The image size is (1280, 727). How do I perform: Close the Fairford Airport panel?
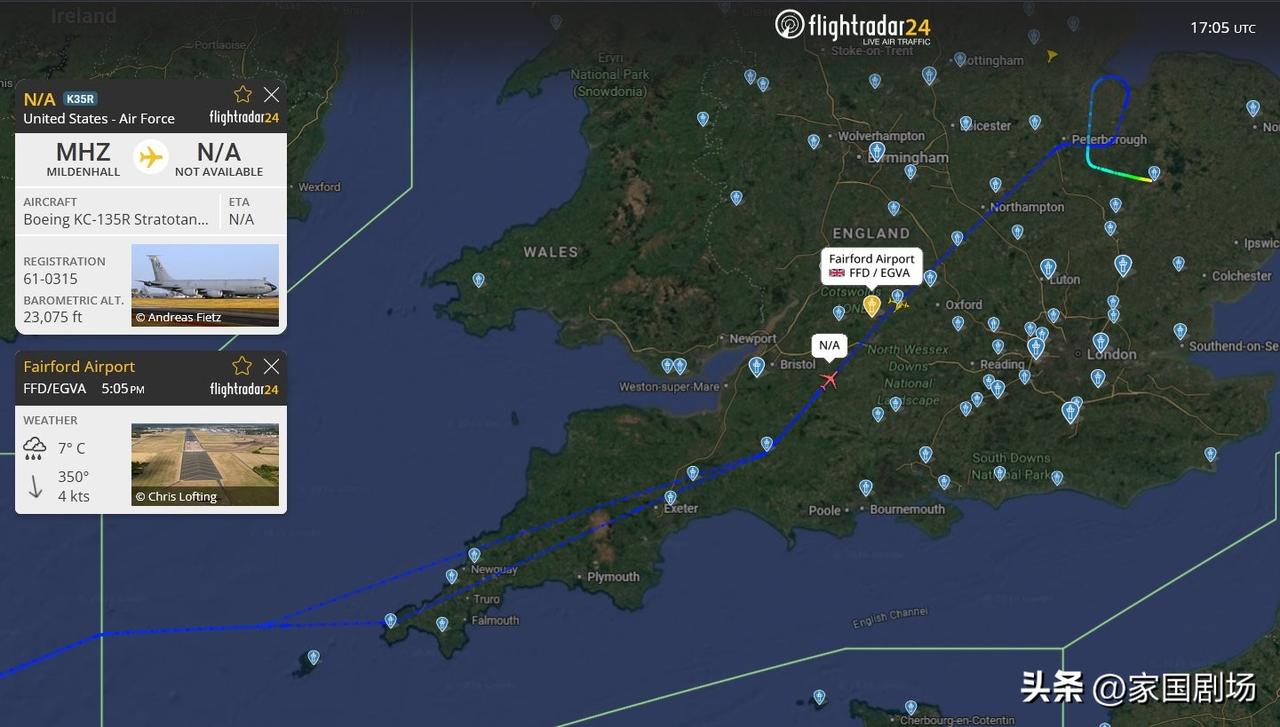(x=271, y=366)
